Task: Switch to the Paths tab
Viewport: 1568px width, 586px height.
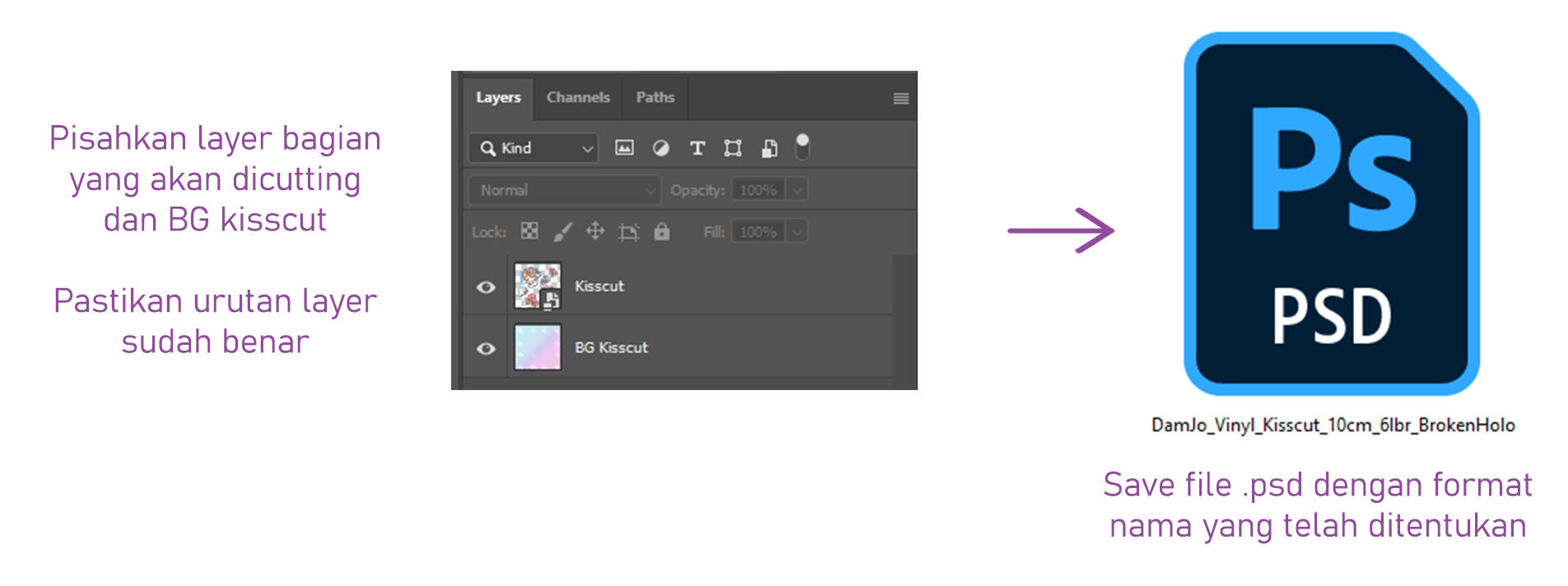Action: click(x=655, y=97)
